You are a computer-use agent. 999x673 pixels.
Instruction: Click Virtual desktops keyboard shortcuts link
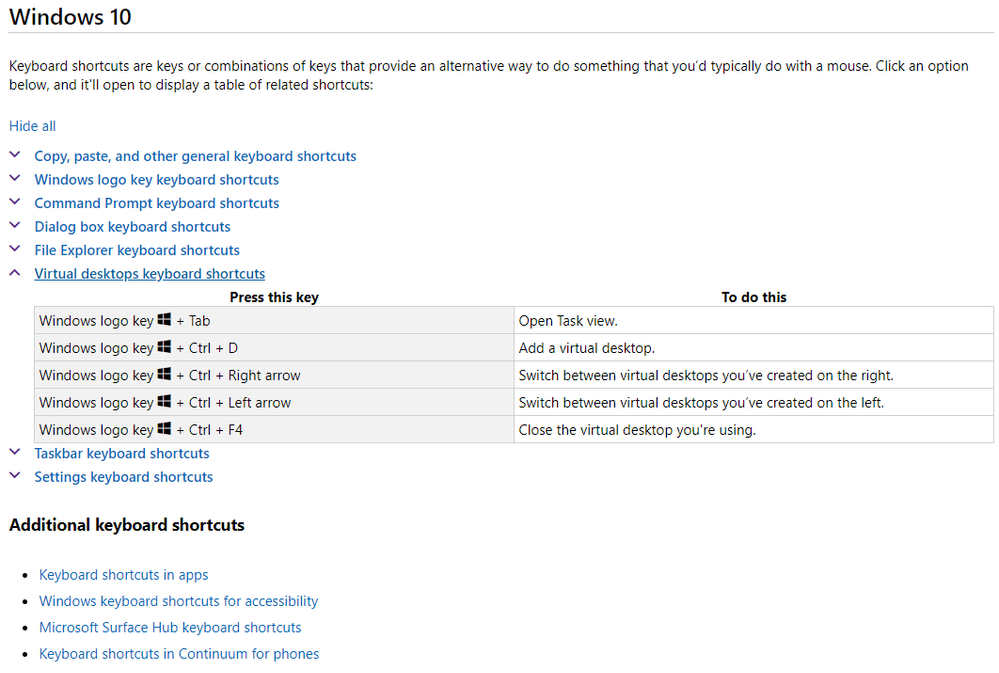click(150, 274)
